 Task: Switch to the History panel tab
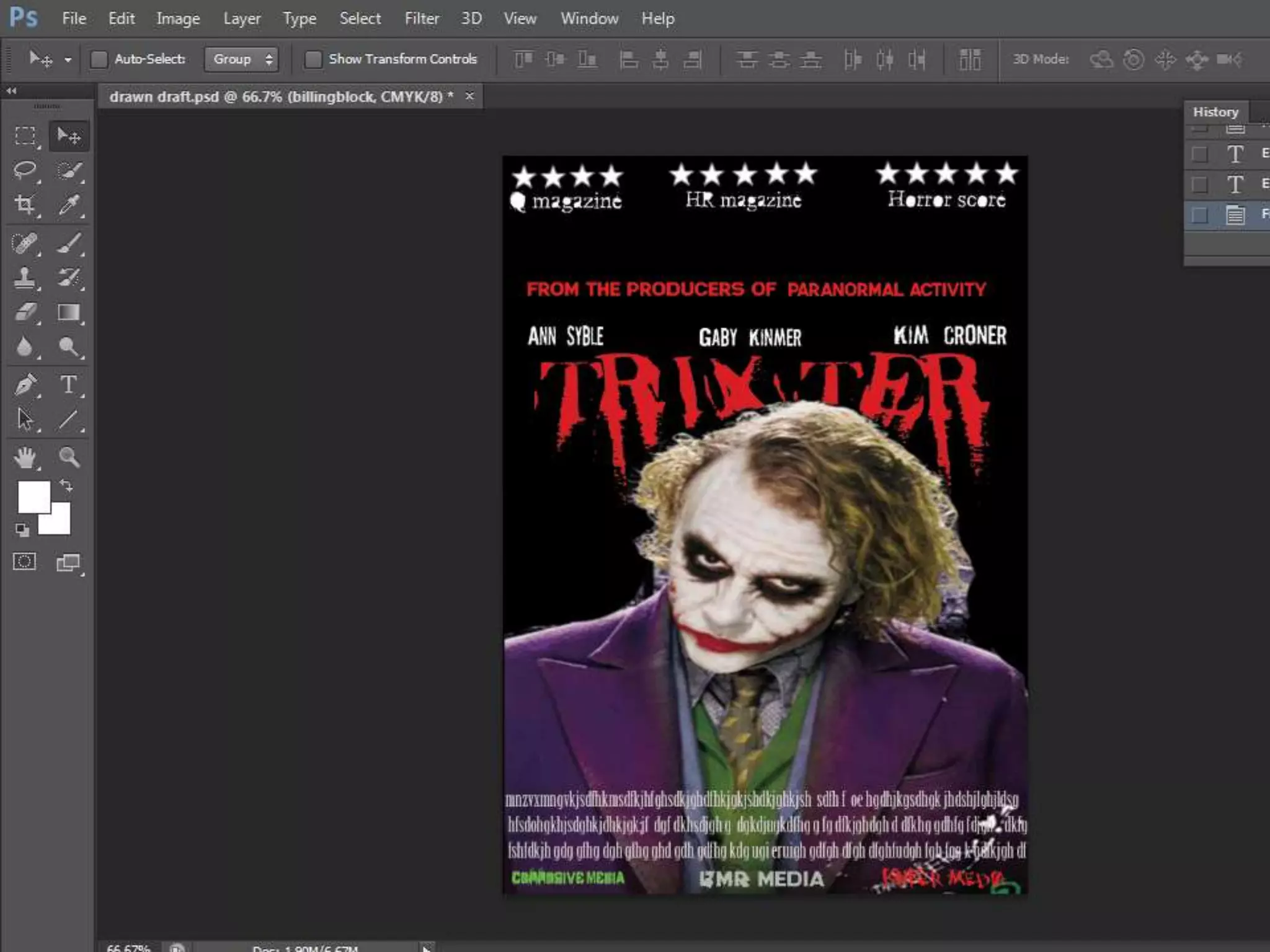pos(1215,112)
